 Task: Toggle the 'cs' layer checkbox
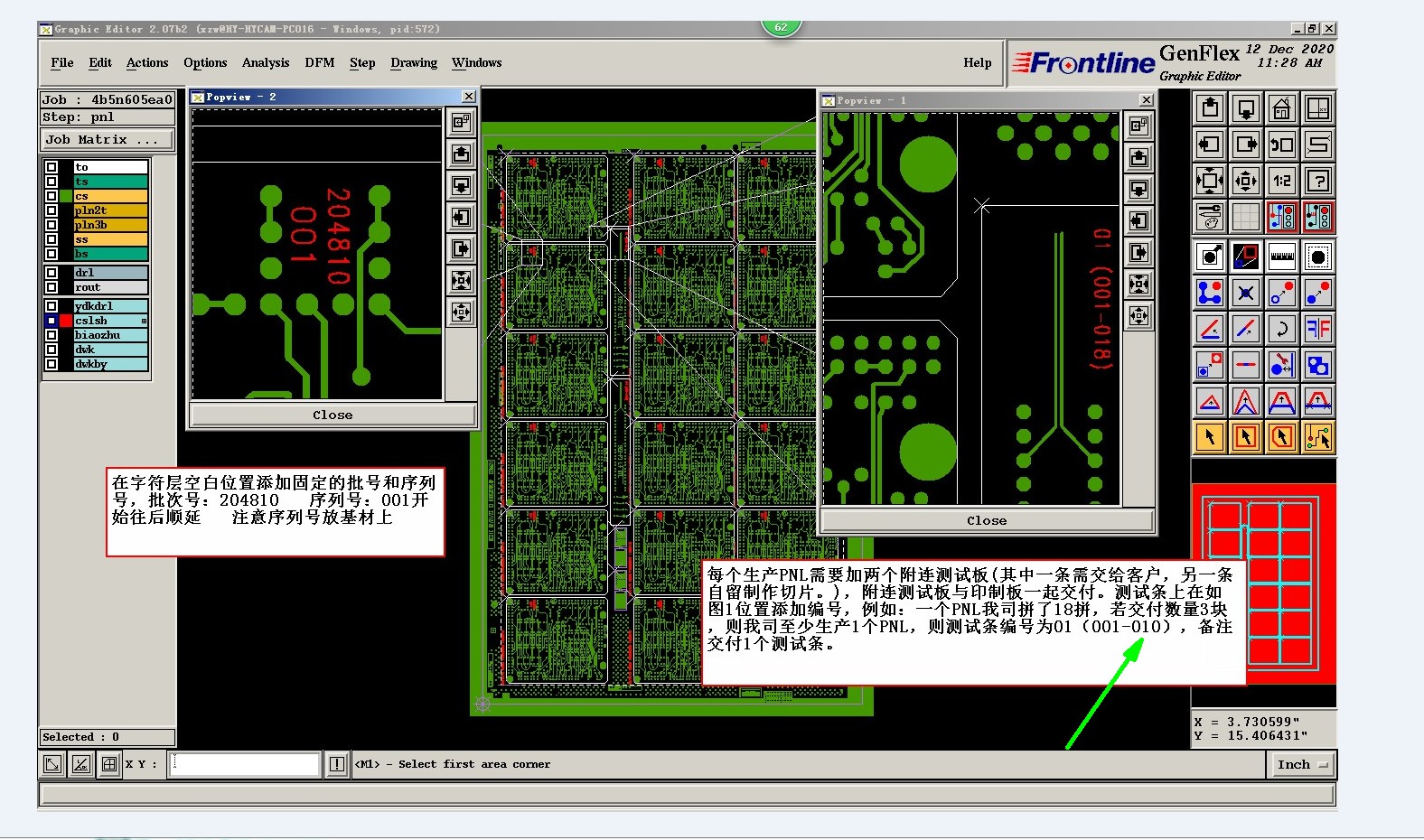[52, 196]
